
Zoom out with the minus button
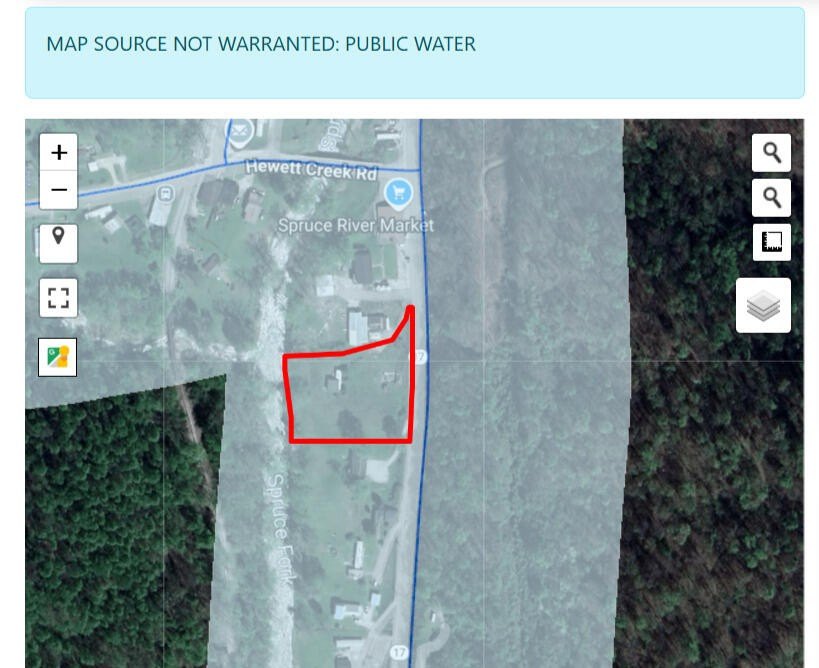point(58,190)
